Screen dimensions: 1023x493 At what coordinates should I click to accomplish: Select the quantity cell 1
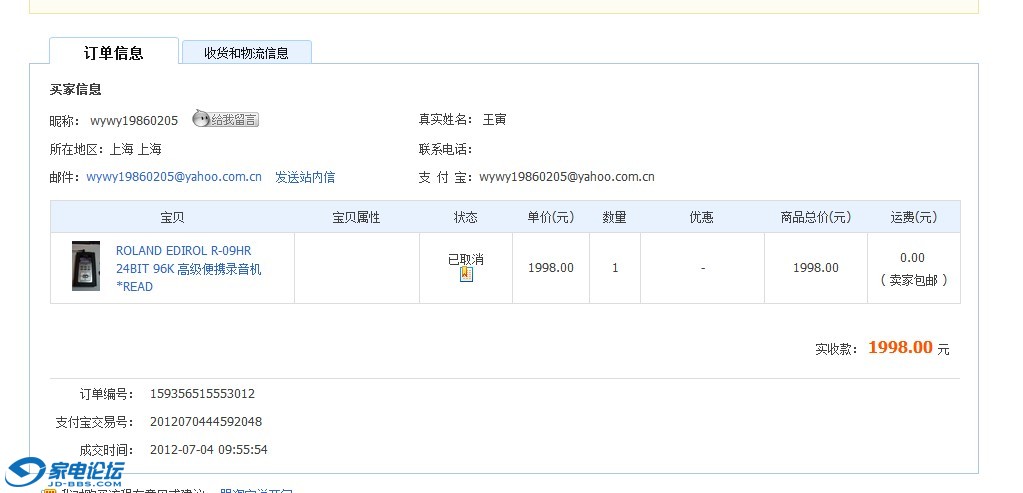coord(615,268)
